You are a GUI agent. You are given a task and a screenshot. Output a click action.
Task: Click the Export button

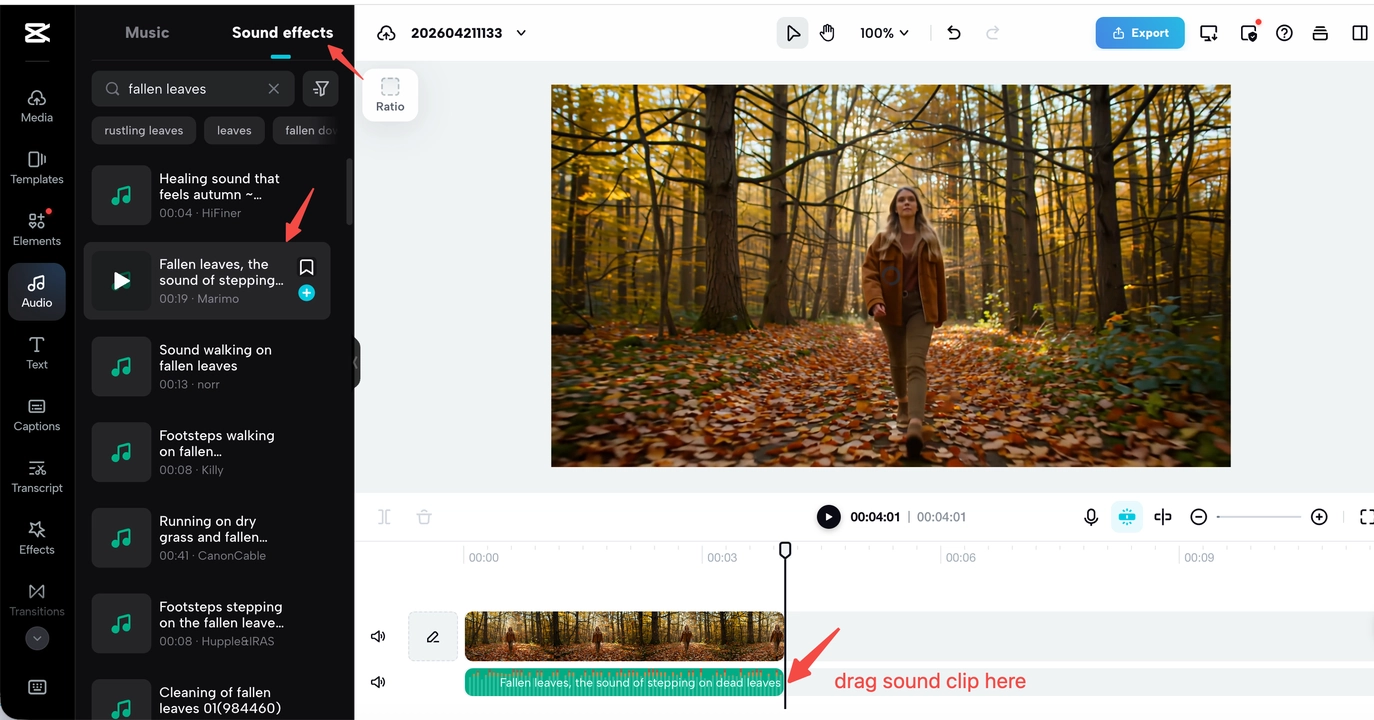pos(1140,33)
